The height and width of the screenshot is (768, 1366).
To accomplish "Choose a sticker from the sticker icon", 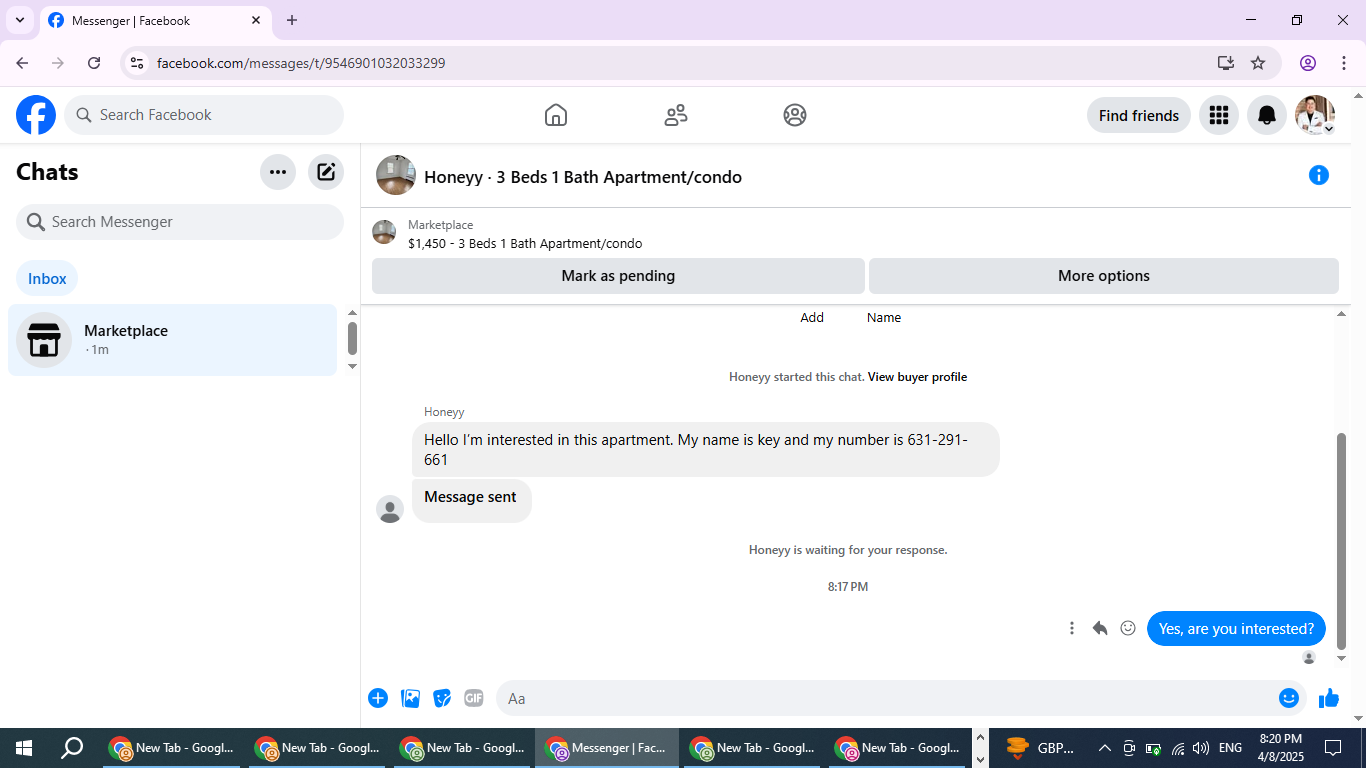I will point(442,698).
